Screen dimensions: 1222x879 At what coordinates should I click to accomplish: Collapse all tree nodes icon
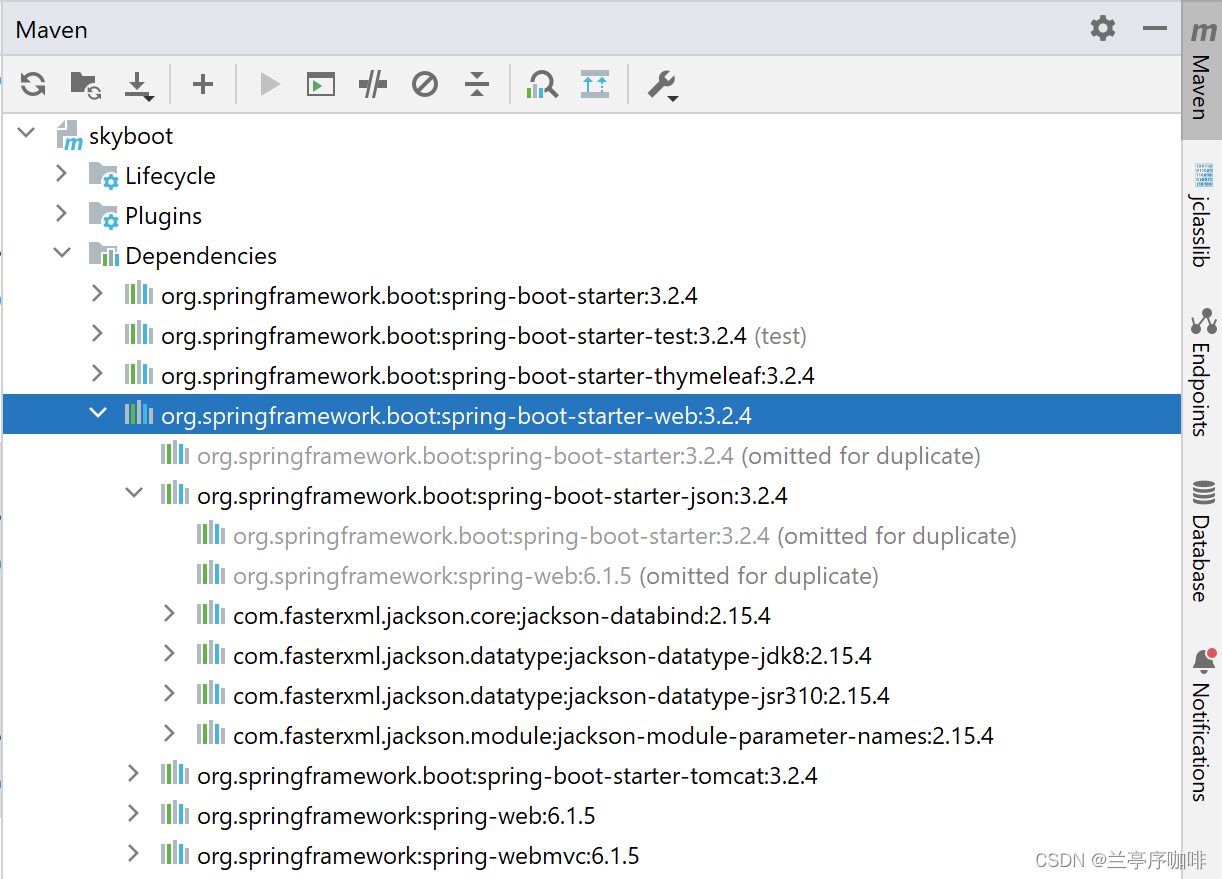pyautogui.click(x=477, y=84)
